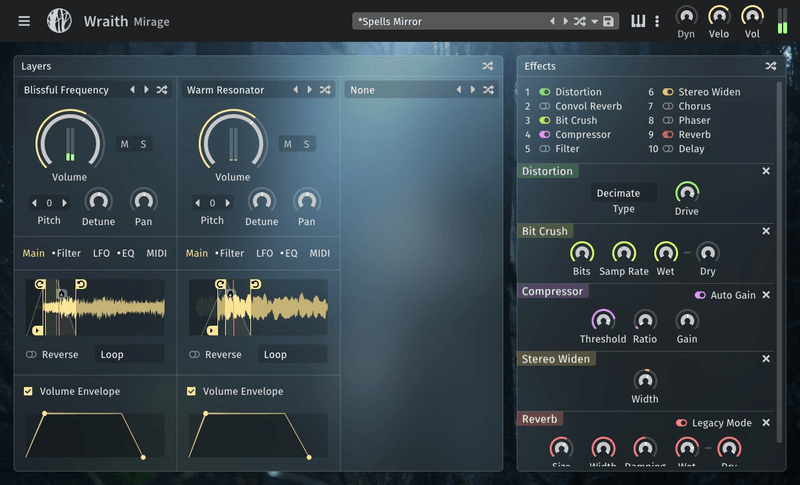Viewport: 800px width, 485px height.
Task: Open EQ tab in Blissful Frequency layer
Action: click(126, 253)
